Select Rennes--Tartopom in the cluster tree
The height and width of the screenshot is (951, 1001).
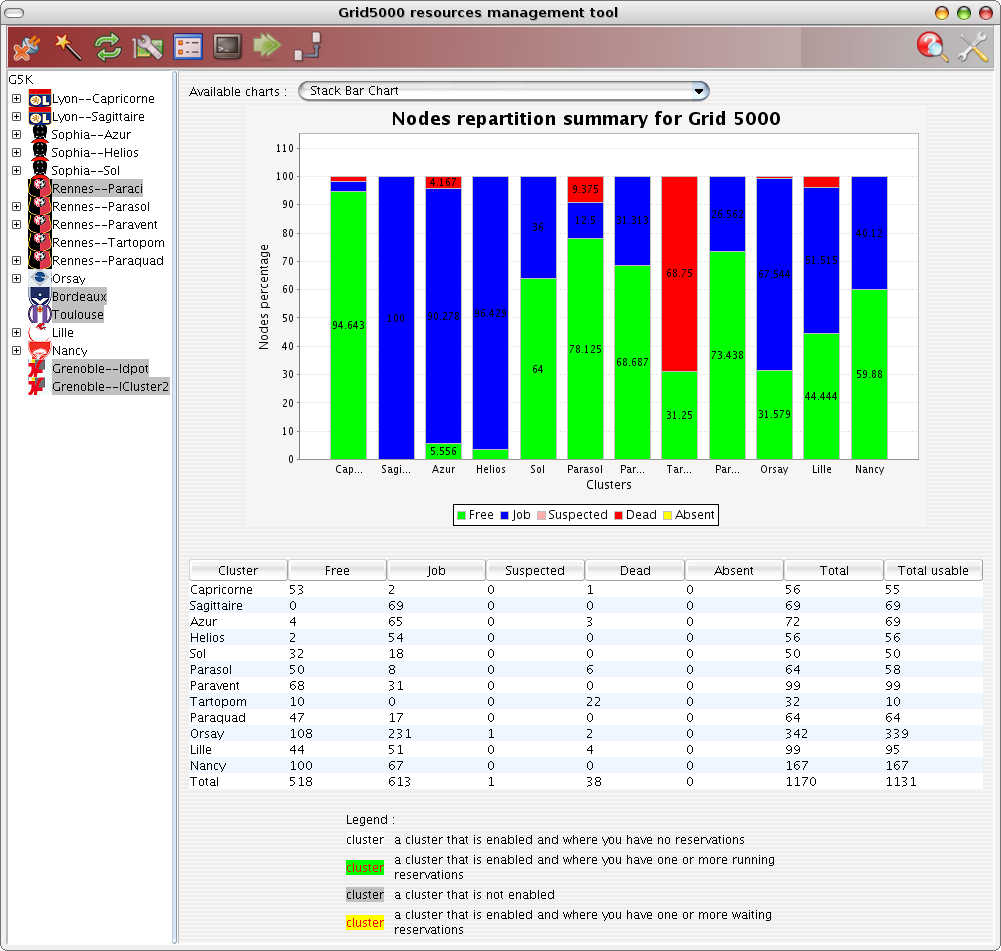108,243
